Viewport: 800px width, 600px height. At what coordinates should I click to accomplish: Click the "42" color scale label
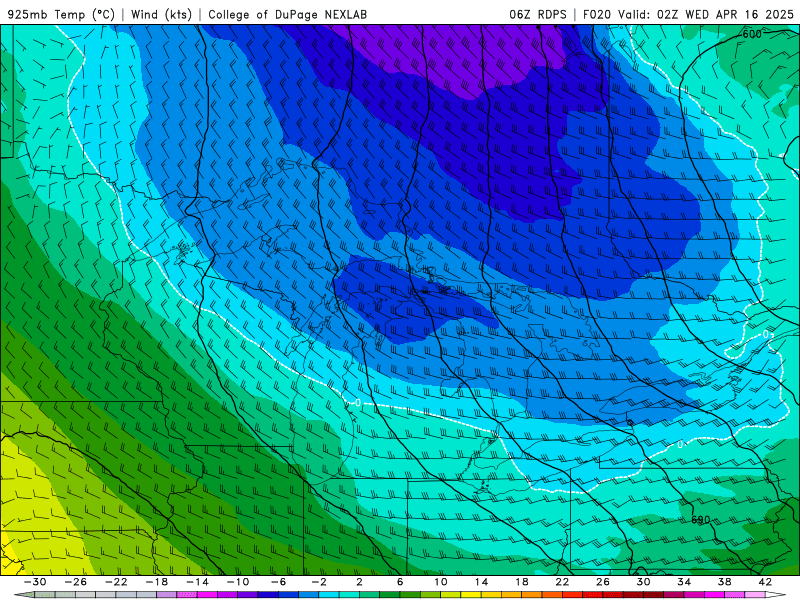tap(765, 582)
